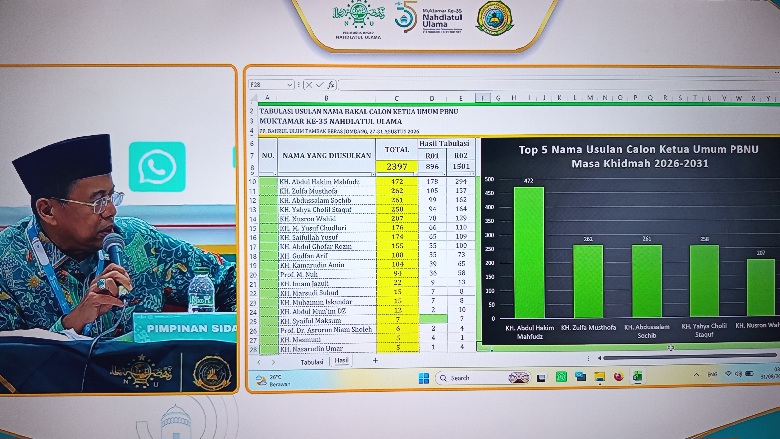Click the chart bar for KH. Zulfa Musthofa
Screen dimensions: 780x439
point(588,281)
